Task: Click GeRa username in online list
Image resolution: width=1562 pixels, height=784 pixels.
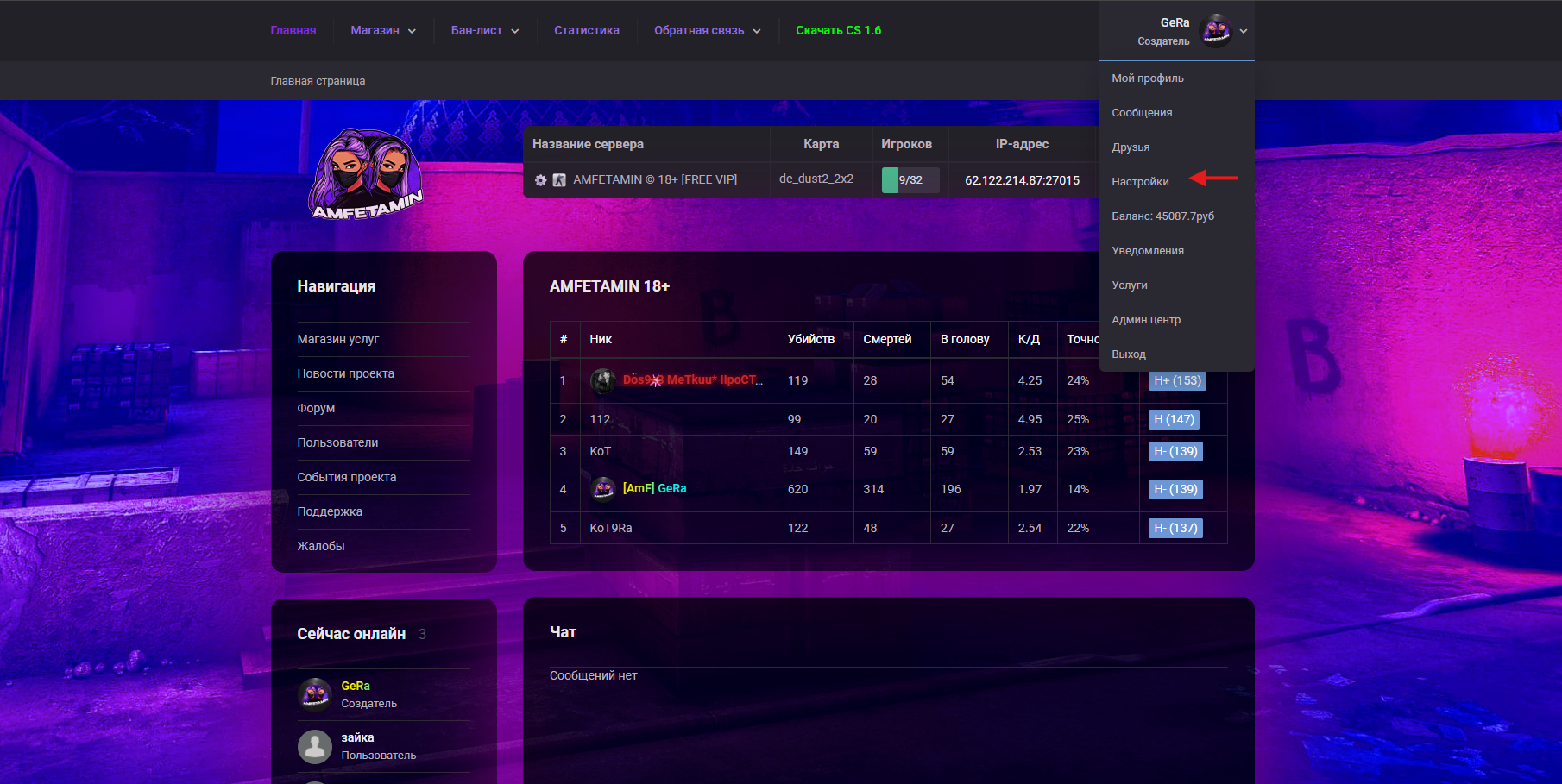Action: 356,687
